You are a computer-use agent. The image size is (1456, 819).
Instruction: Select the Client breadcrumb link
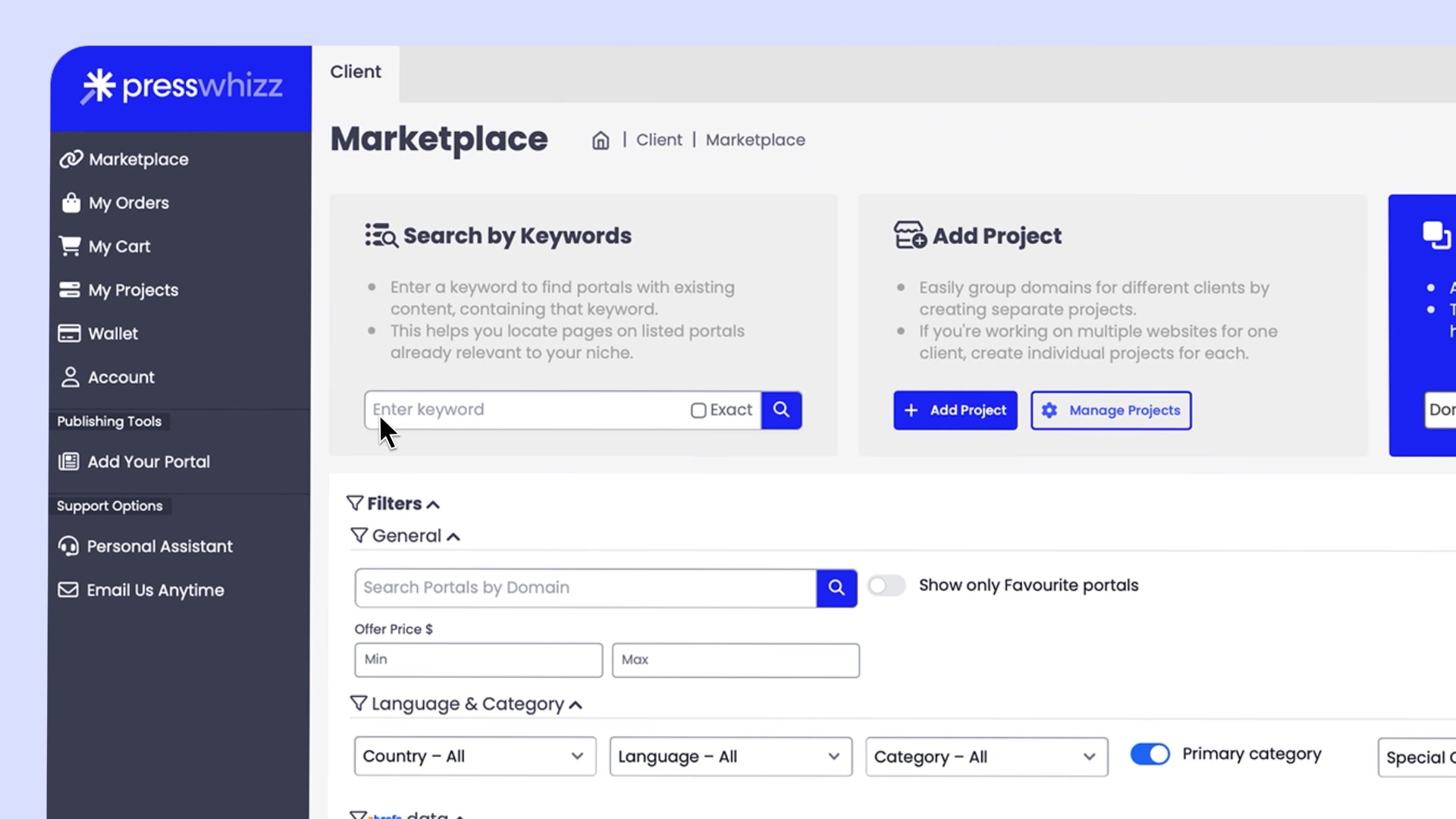click(x=659, y=140)
